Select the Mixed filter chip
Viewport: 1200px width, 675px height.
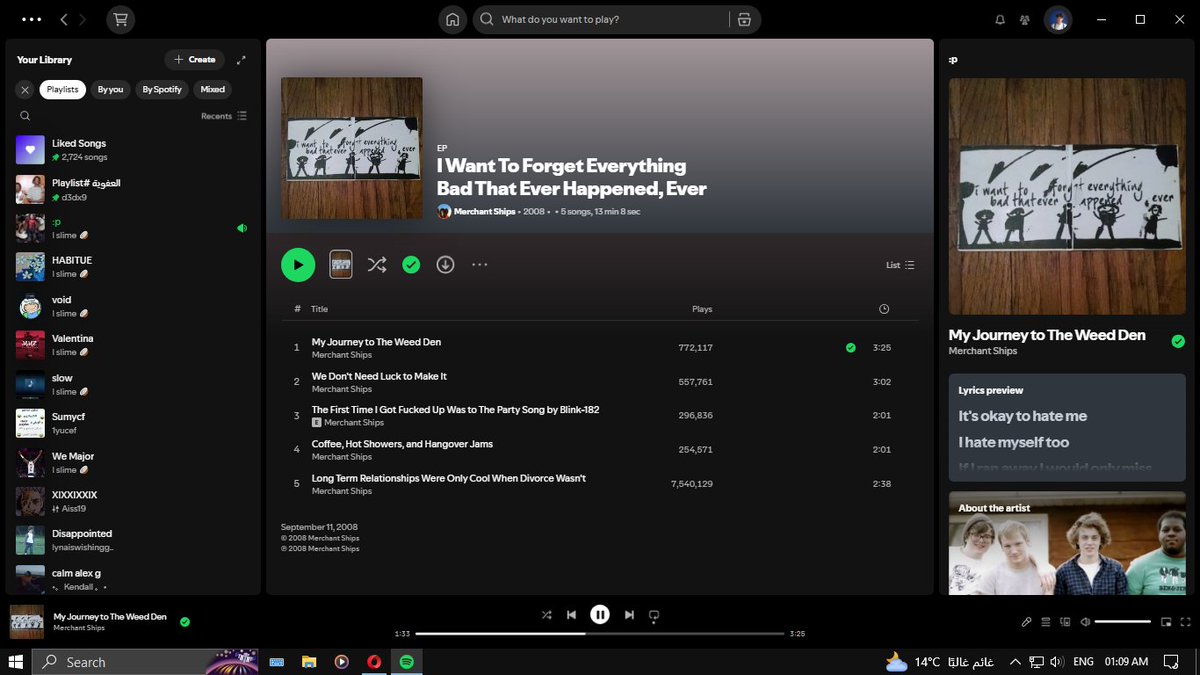tap(213, 90)
